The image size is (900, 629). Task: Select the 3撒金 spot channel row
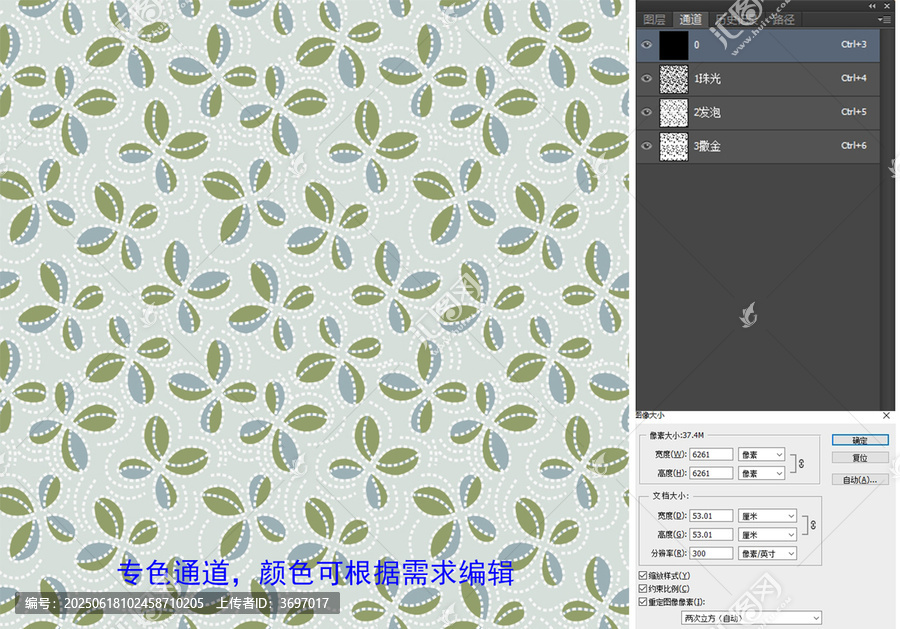click(x=758, y=146)
